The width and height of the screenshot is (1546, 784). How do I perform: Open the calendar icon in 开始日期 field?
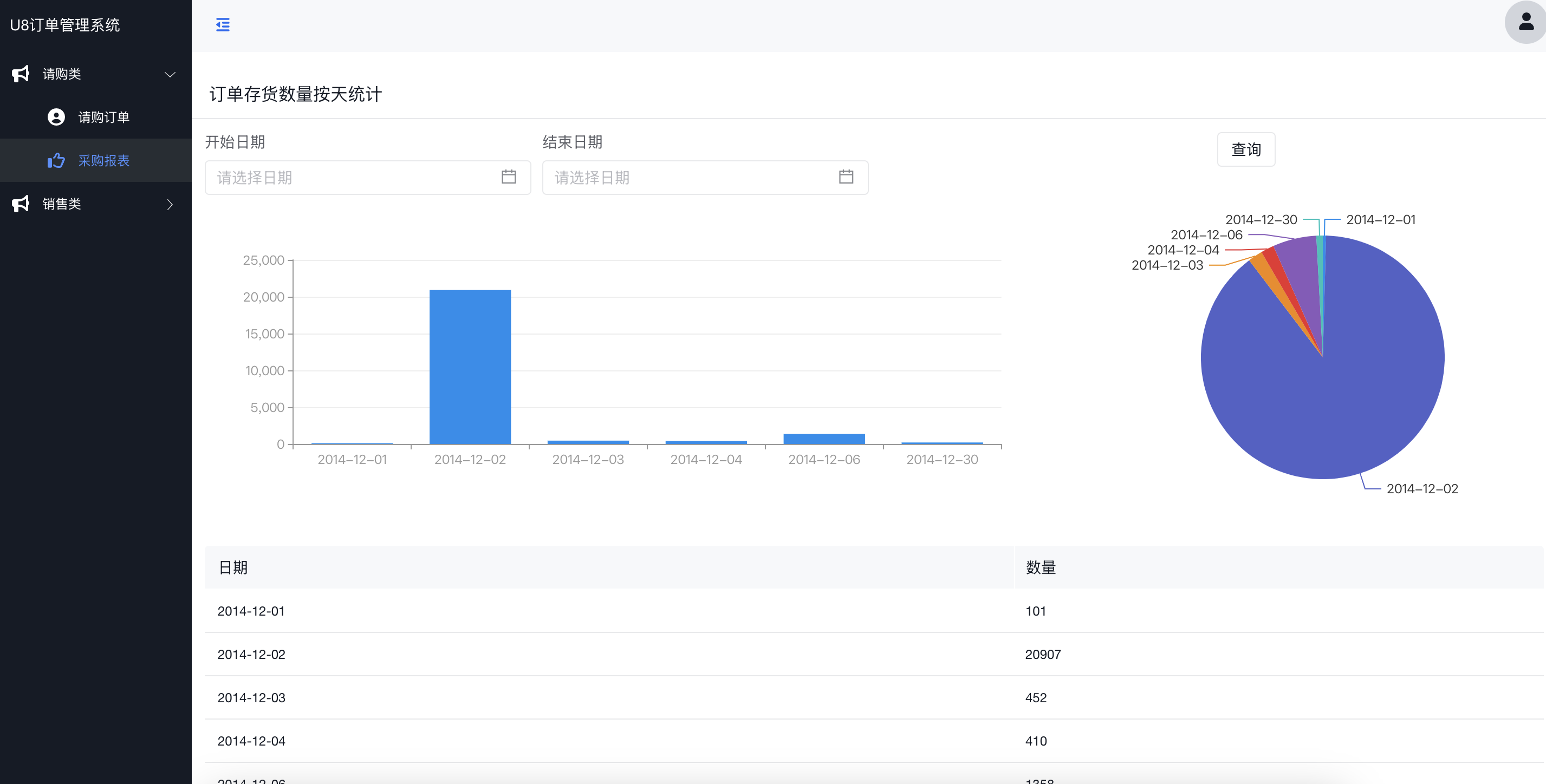[508, 177]
